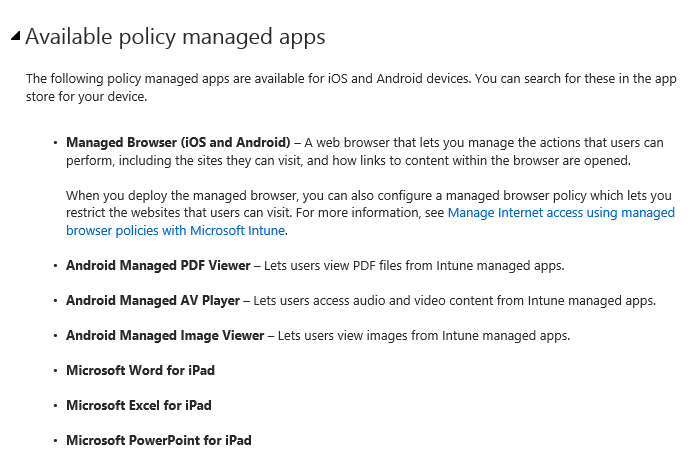
Task: Collapse the Available policy managed apps section
Action: tap(15, 36)
